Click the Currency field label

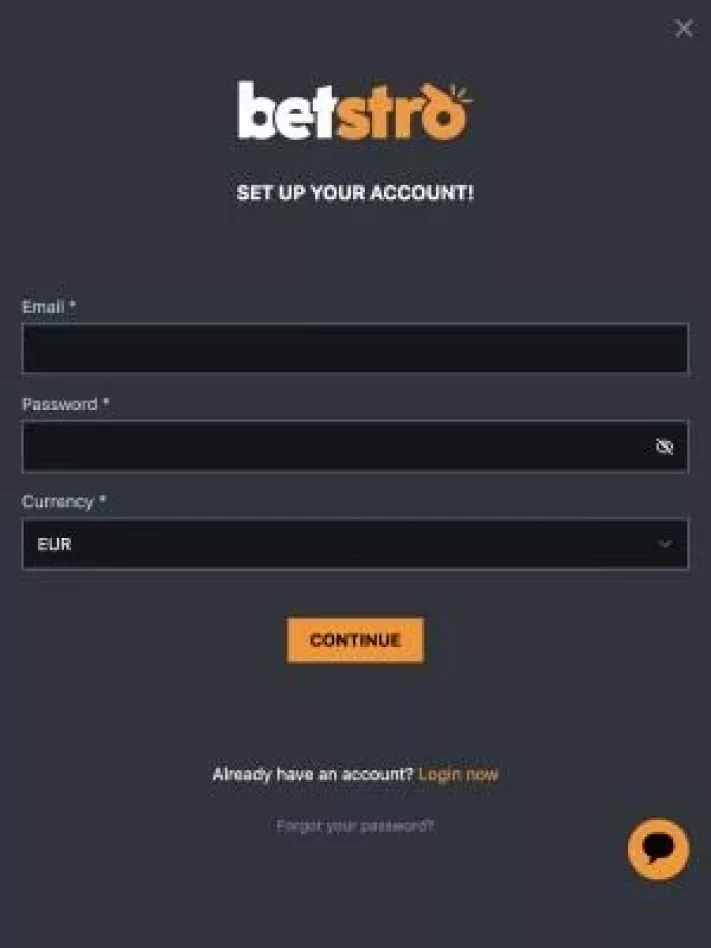pos(57,502)
